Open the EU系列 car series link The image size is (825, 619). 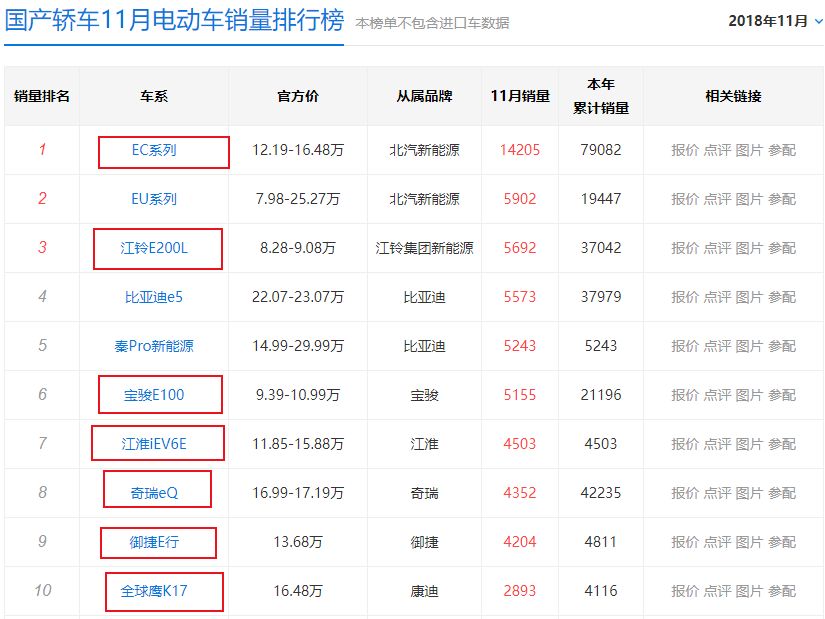(154, 199)
